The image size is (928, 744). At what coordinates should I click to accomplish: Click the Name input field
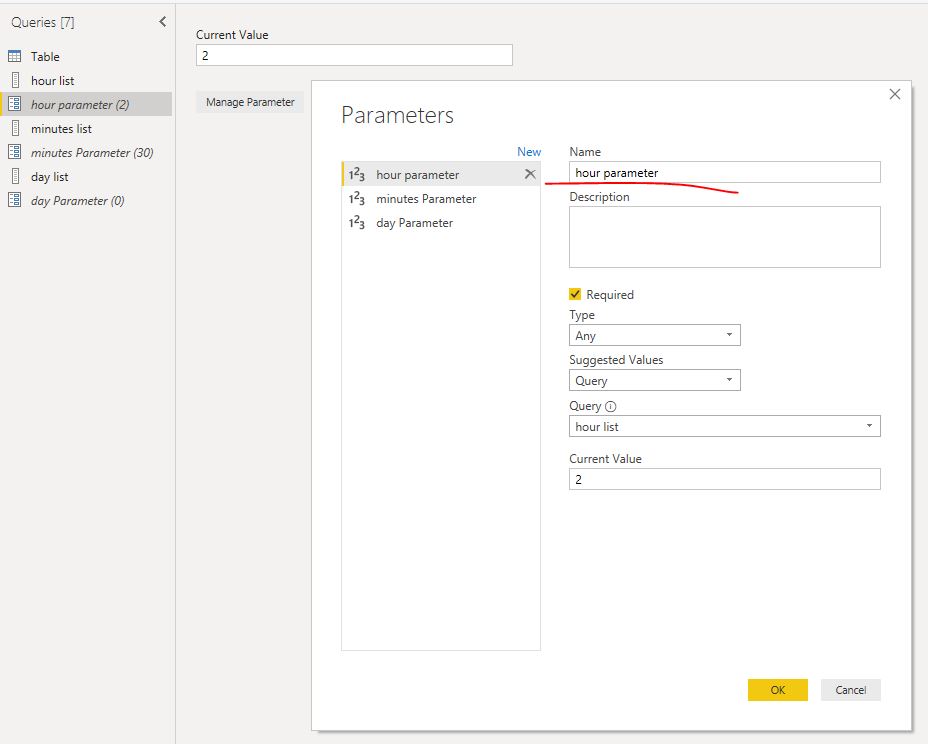point(724,172)
